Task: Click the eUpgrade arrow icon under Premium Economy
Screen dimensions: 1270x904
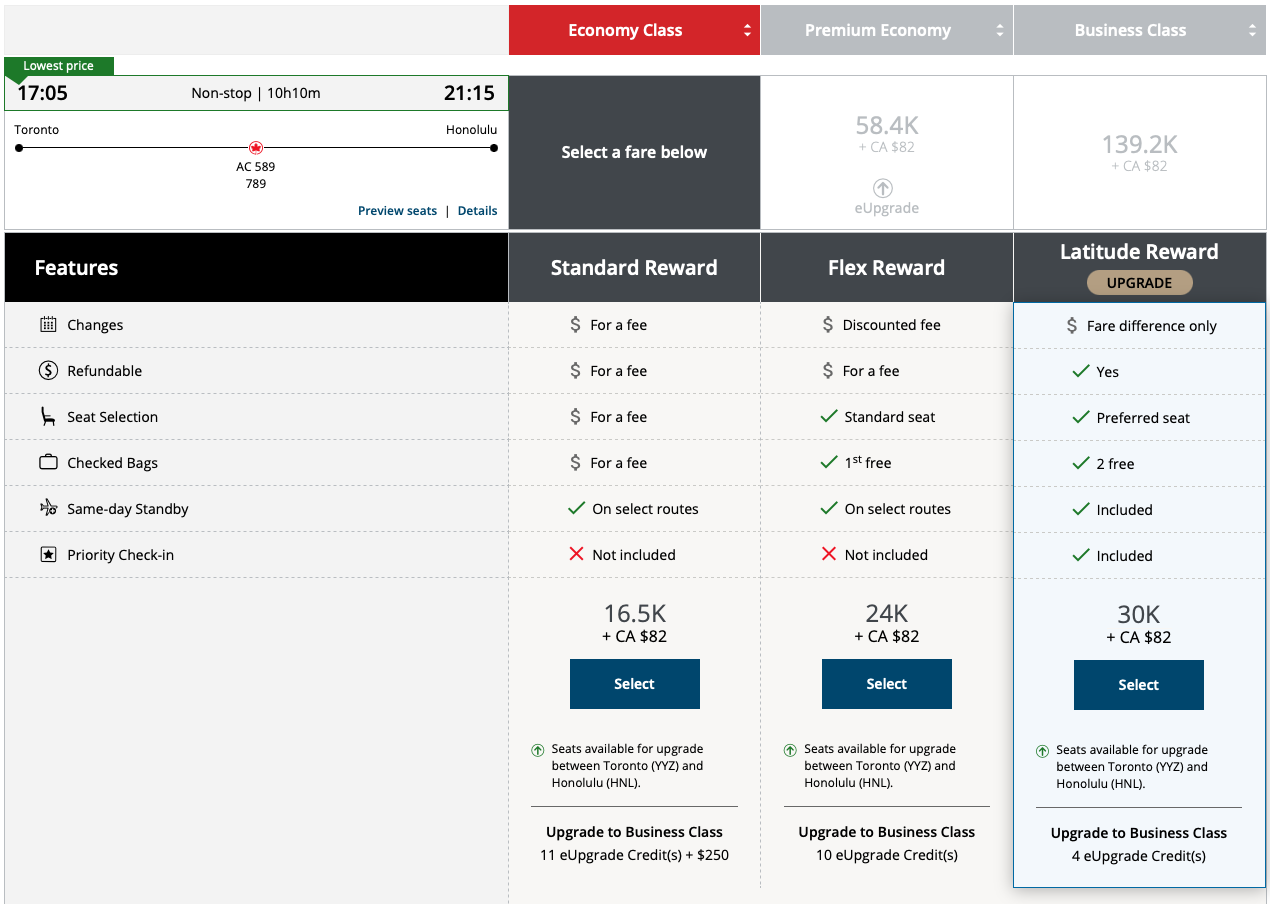Action: (883, 188)
